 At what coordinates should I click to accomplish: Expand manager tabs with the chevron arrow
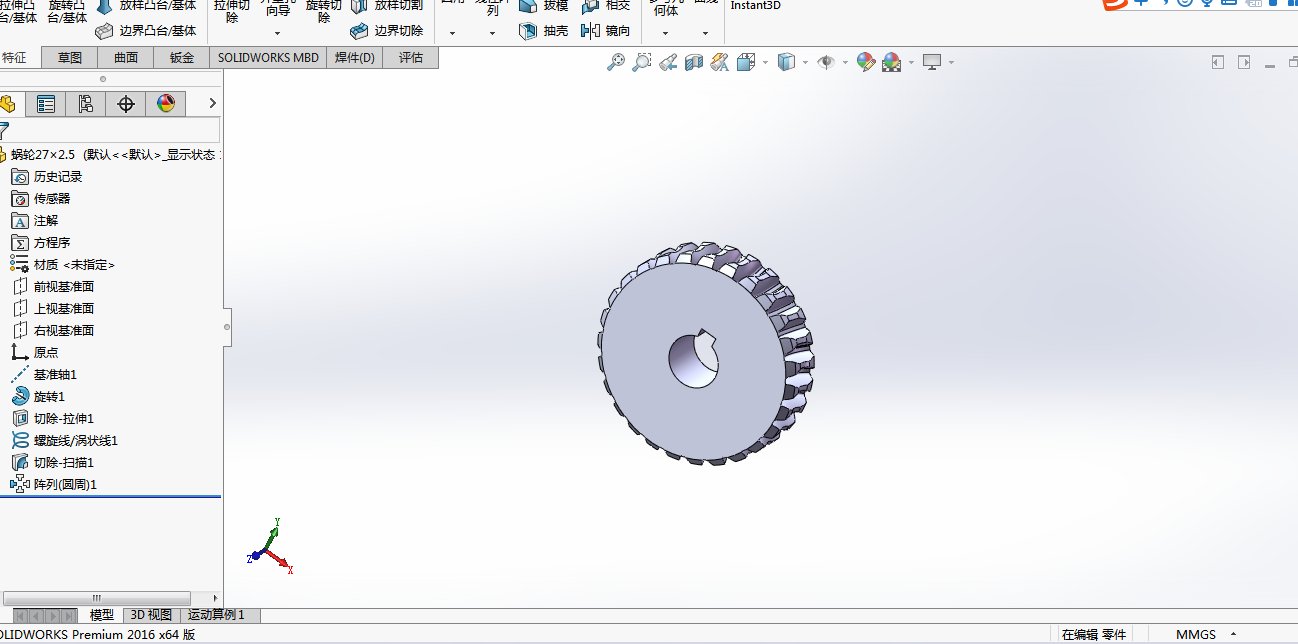tap(212, 103)
